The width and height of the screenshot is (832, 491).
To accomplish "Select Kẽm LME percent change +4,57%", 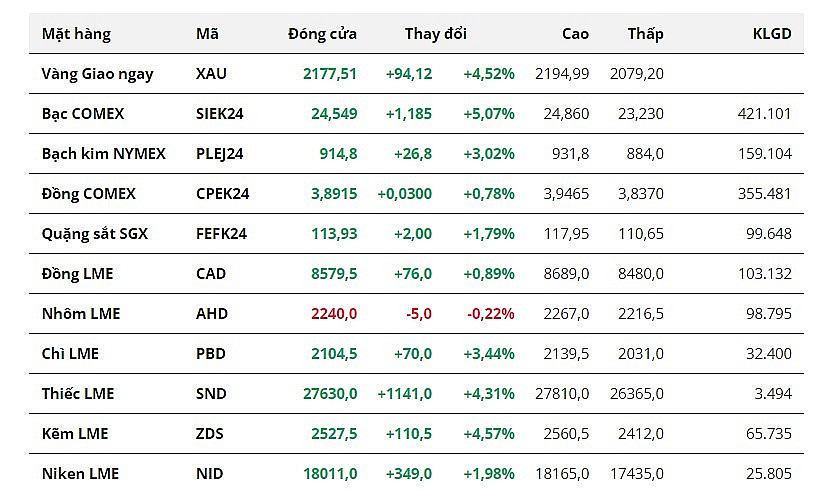I will point(489,433).
